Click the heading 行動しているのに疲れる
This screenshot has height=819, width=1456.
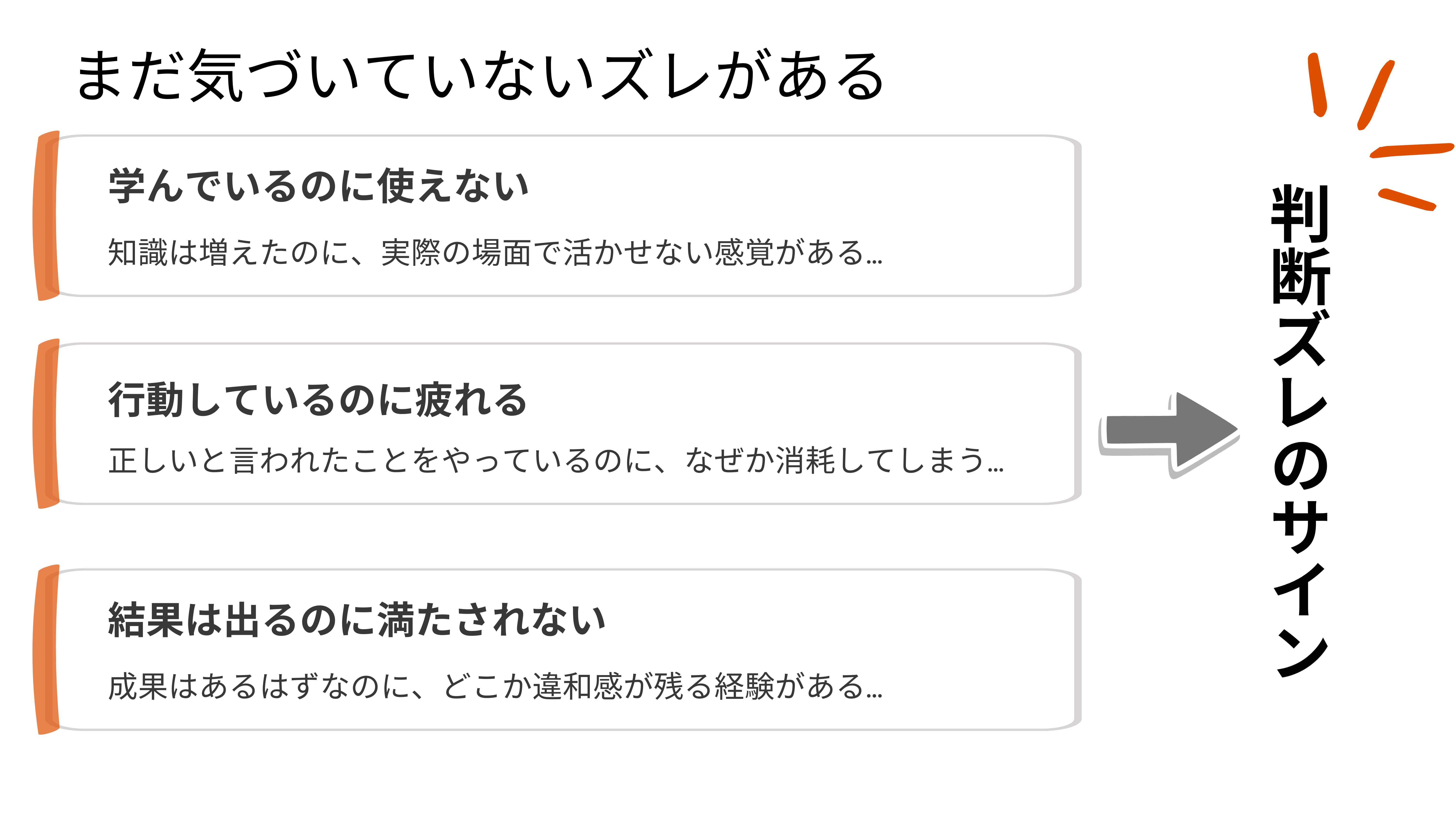317,400
